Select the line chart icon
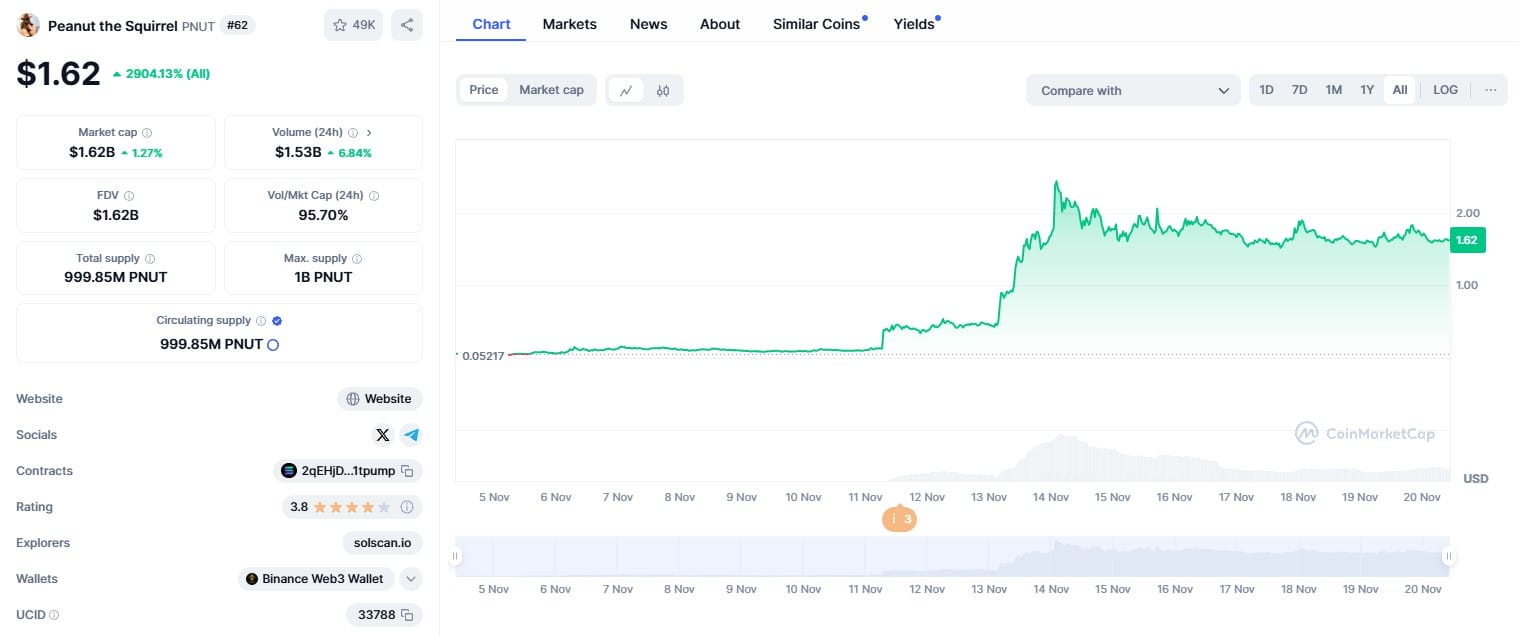 [x=626, y=90]
